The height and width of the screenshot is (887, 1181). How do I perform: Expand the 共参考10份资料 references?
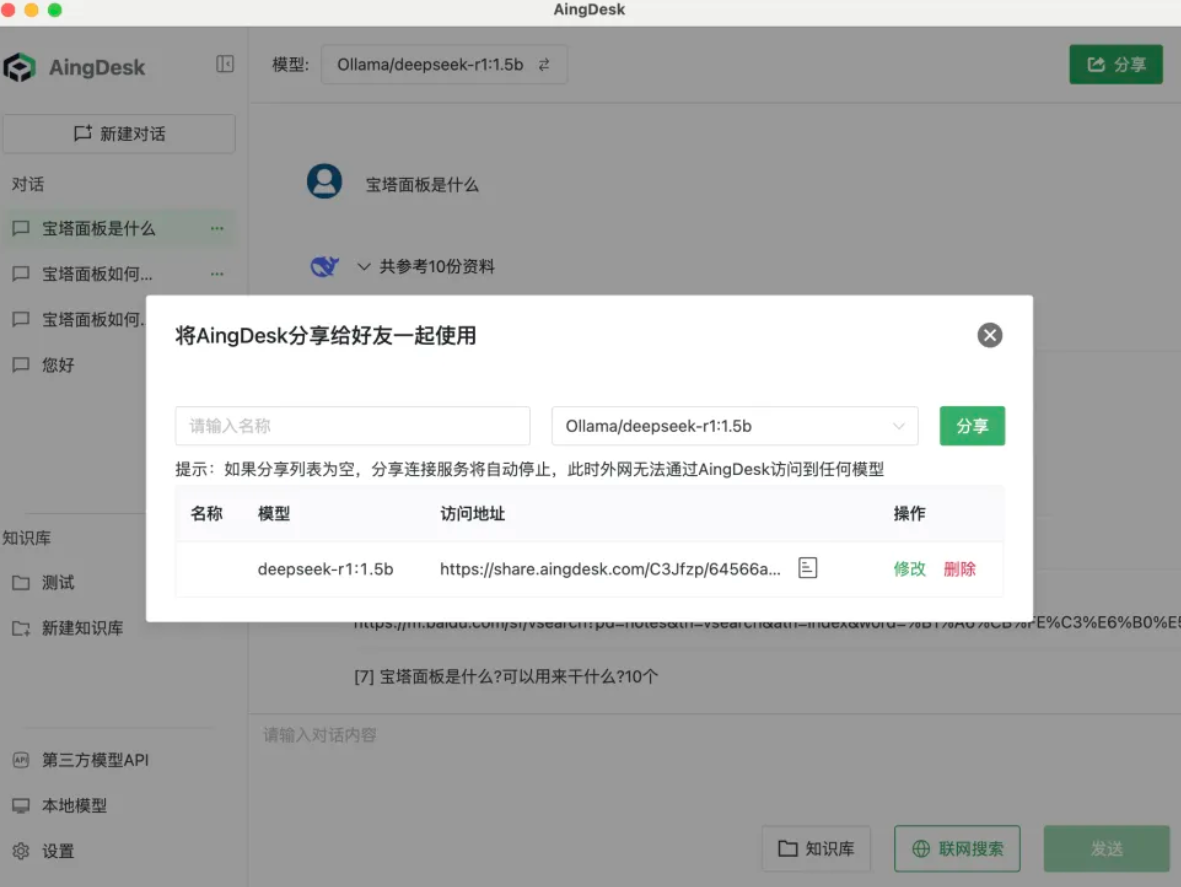pos(426,267)
